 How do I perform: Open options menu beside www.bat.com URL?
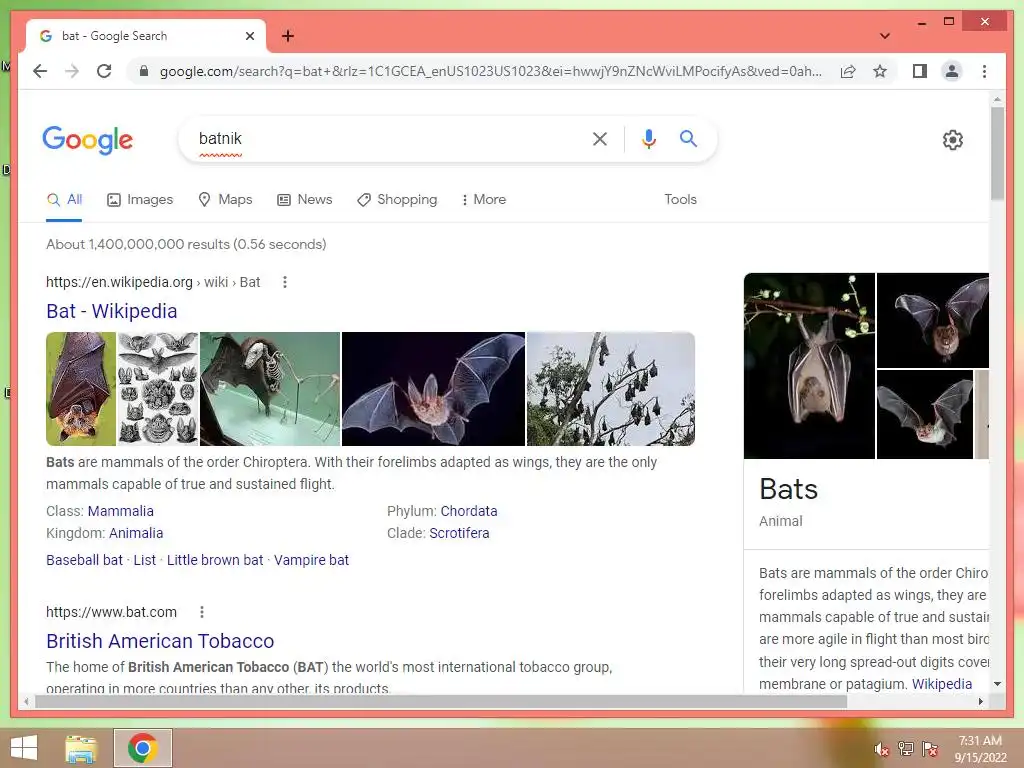click(202, 612)
